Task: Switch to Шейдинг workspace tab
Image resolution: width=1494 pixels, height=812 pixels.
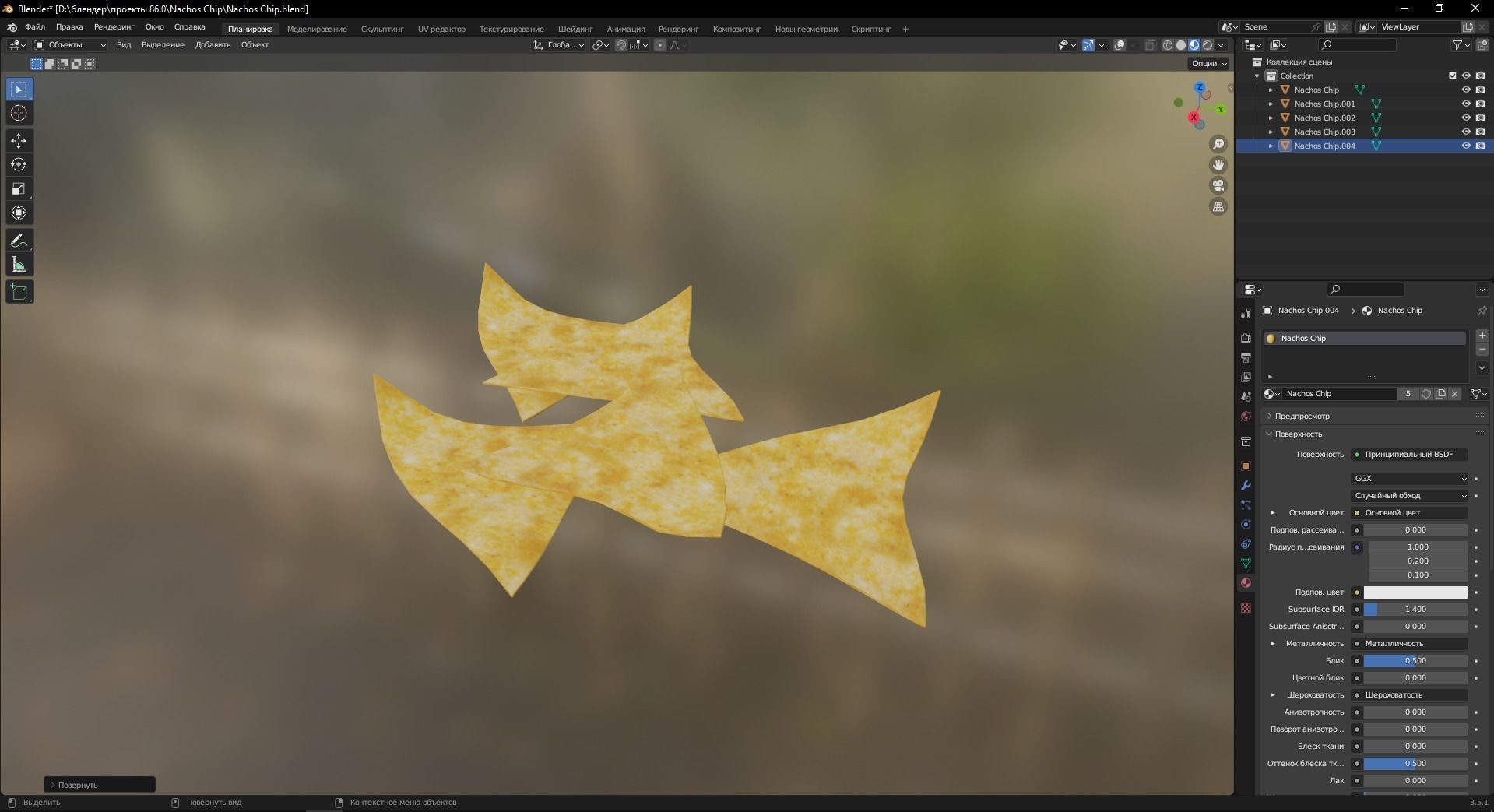Action: click(x=575, y=29)
